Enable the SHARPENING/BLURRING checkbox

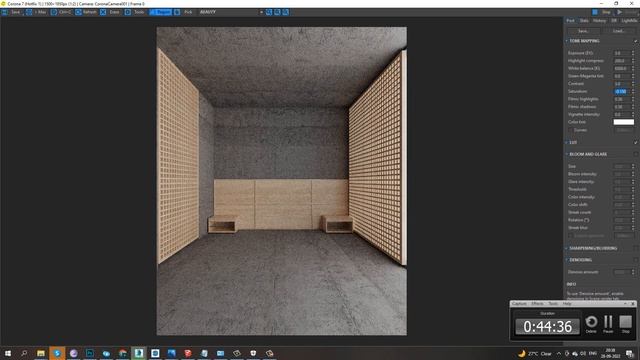point(636,248)
